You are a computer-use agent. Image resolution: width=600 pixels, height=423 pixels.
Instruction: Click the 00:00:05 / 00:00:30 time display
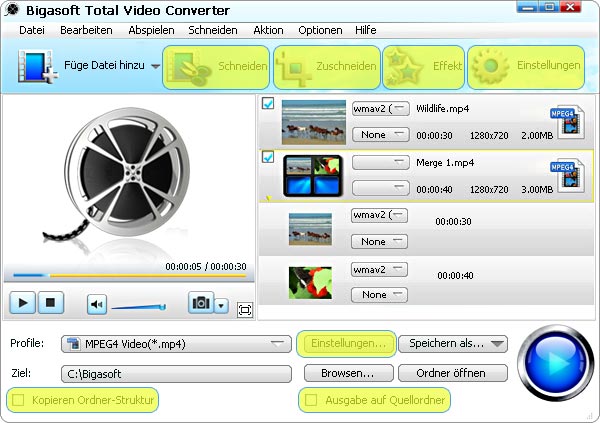tap(206, 266)
